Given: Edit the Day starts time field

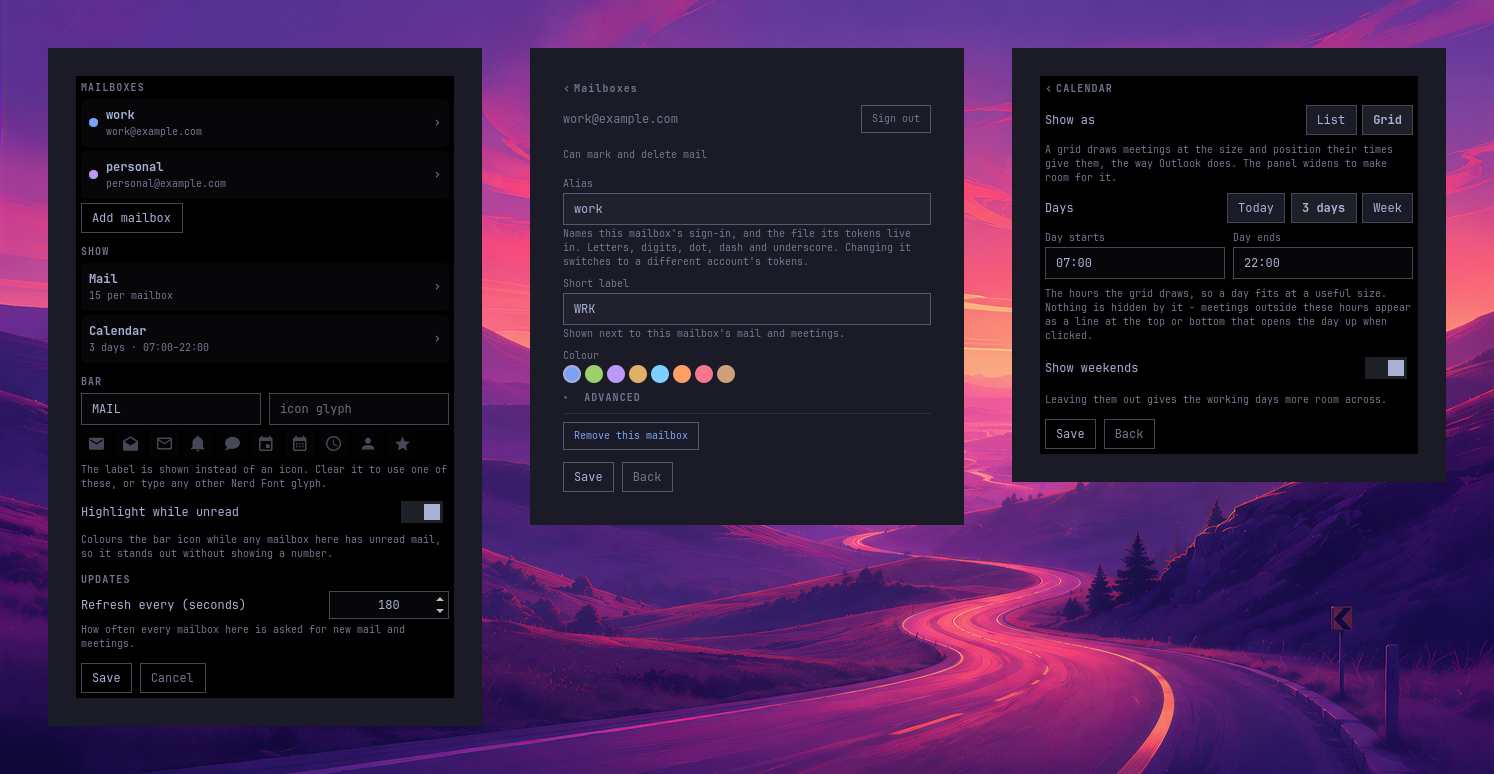Looking at the screenshot, I should tap(1135, 263).
